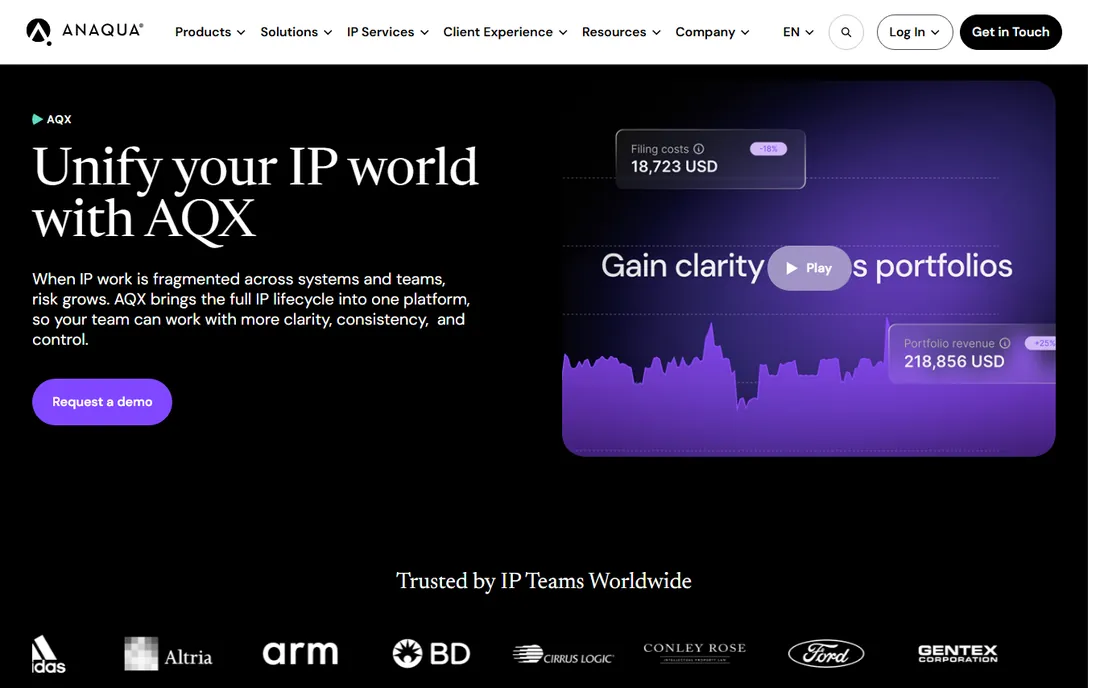1100x688 pixels.
Task: Click the adidas logo
Action: coord(48,654)
